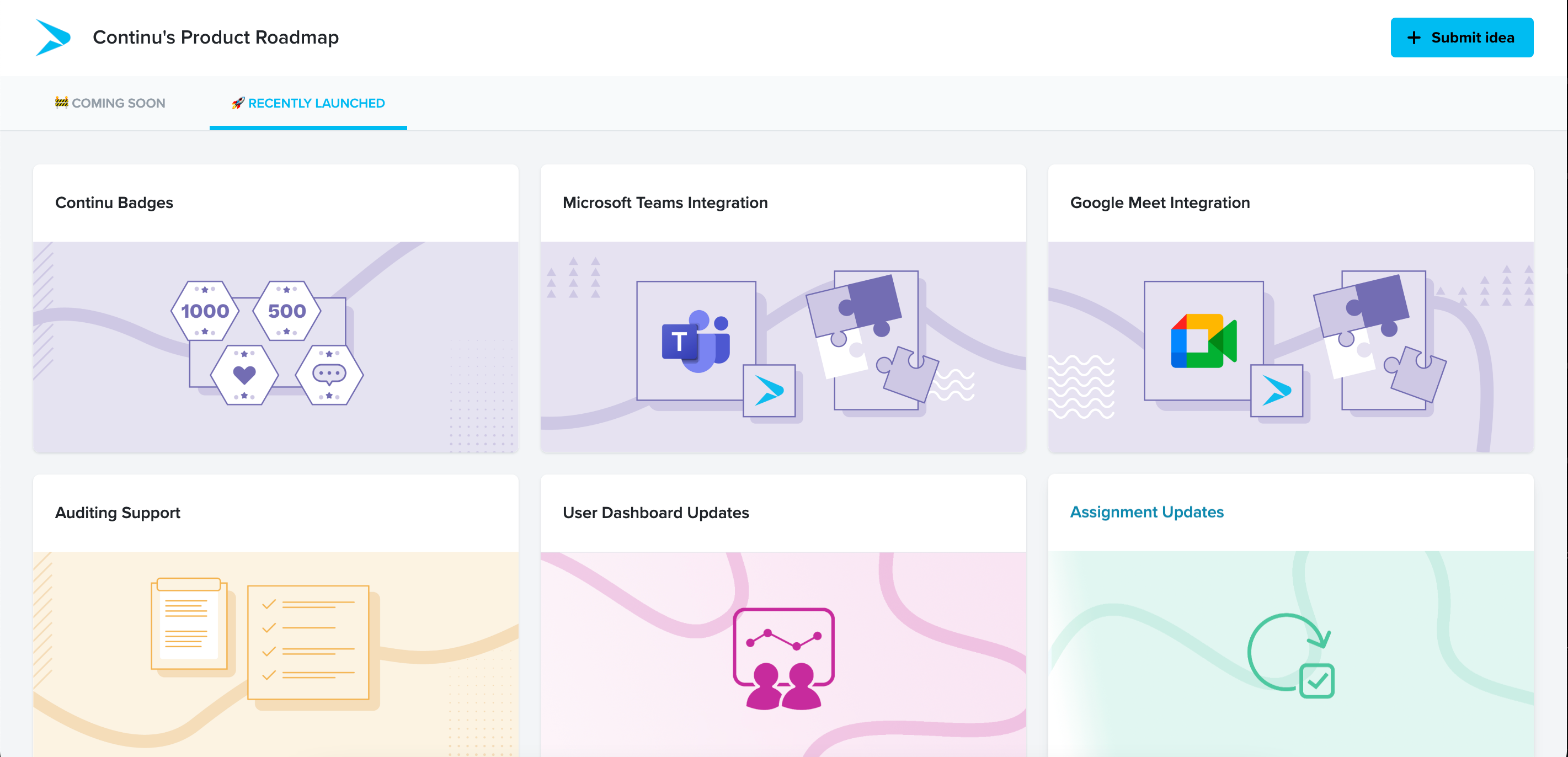Open Microsoft Teams Integration card title
Image resolution: width=1568 pixels, height=757 pixels.
coord(665,202)
